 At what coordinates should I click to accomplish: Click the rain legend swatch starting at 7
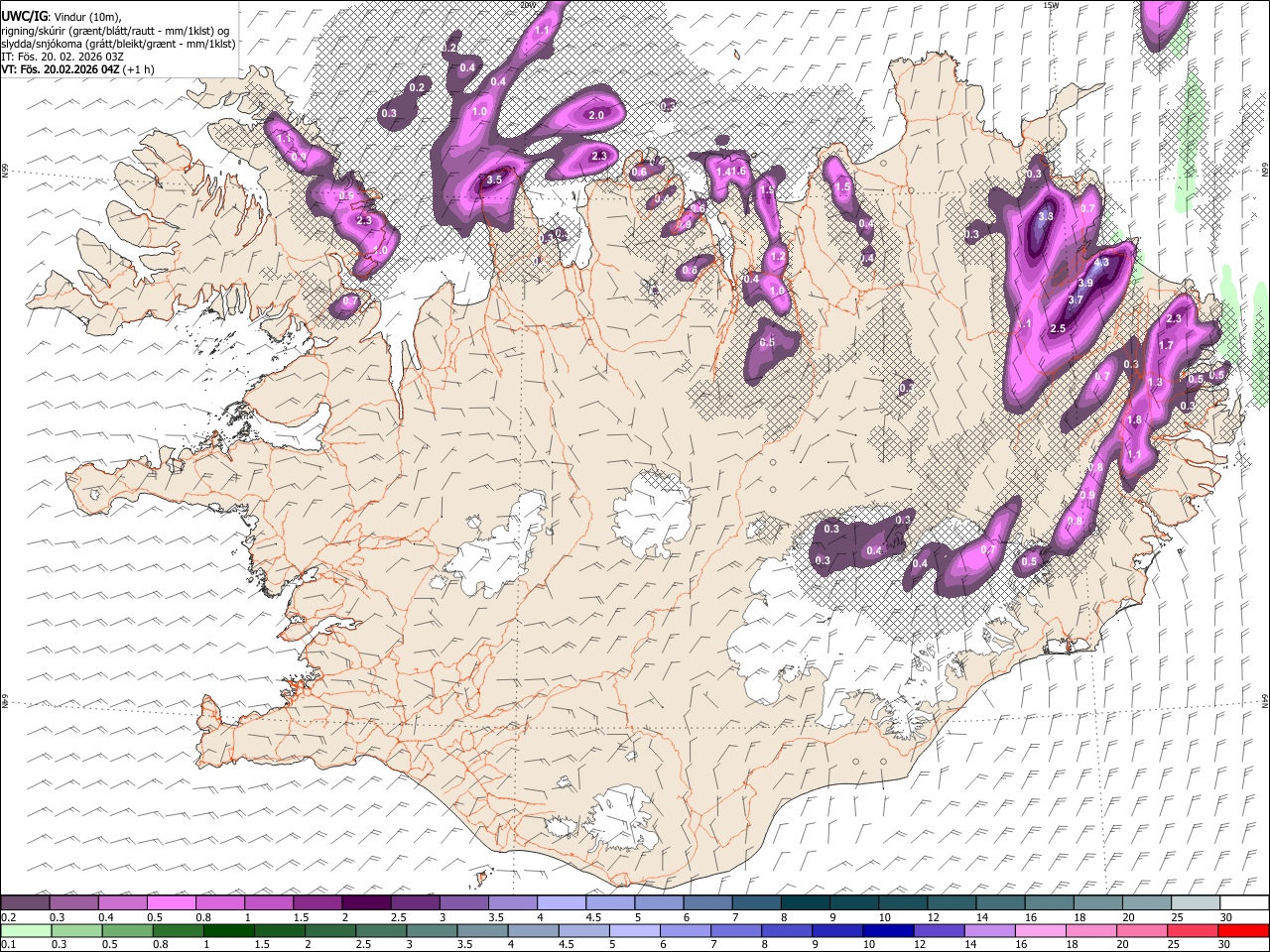(734, 930)
